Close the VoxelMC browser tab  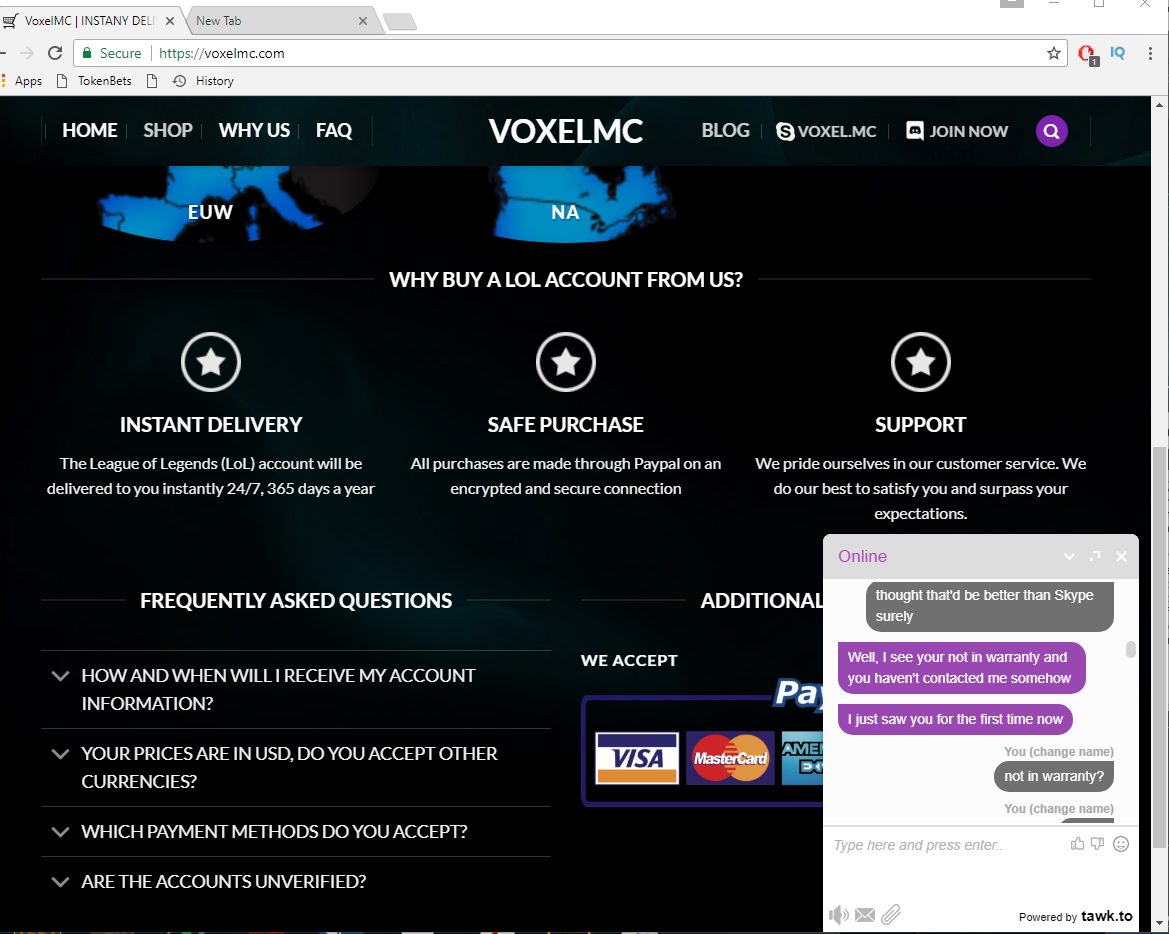(x=170, y=21)
